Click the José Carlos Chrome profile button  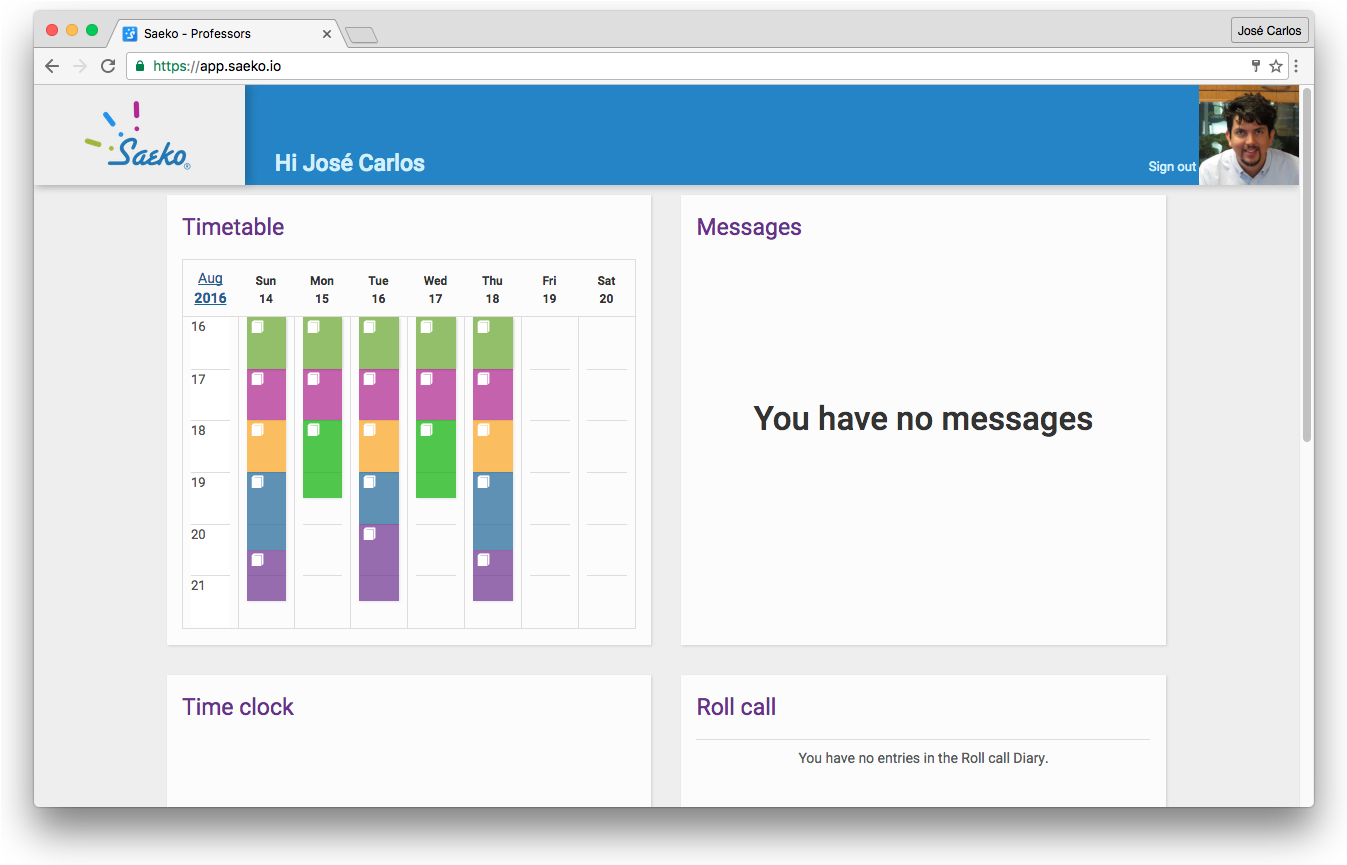point(1269,31)
